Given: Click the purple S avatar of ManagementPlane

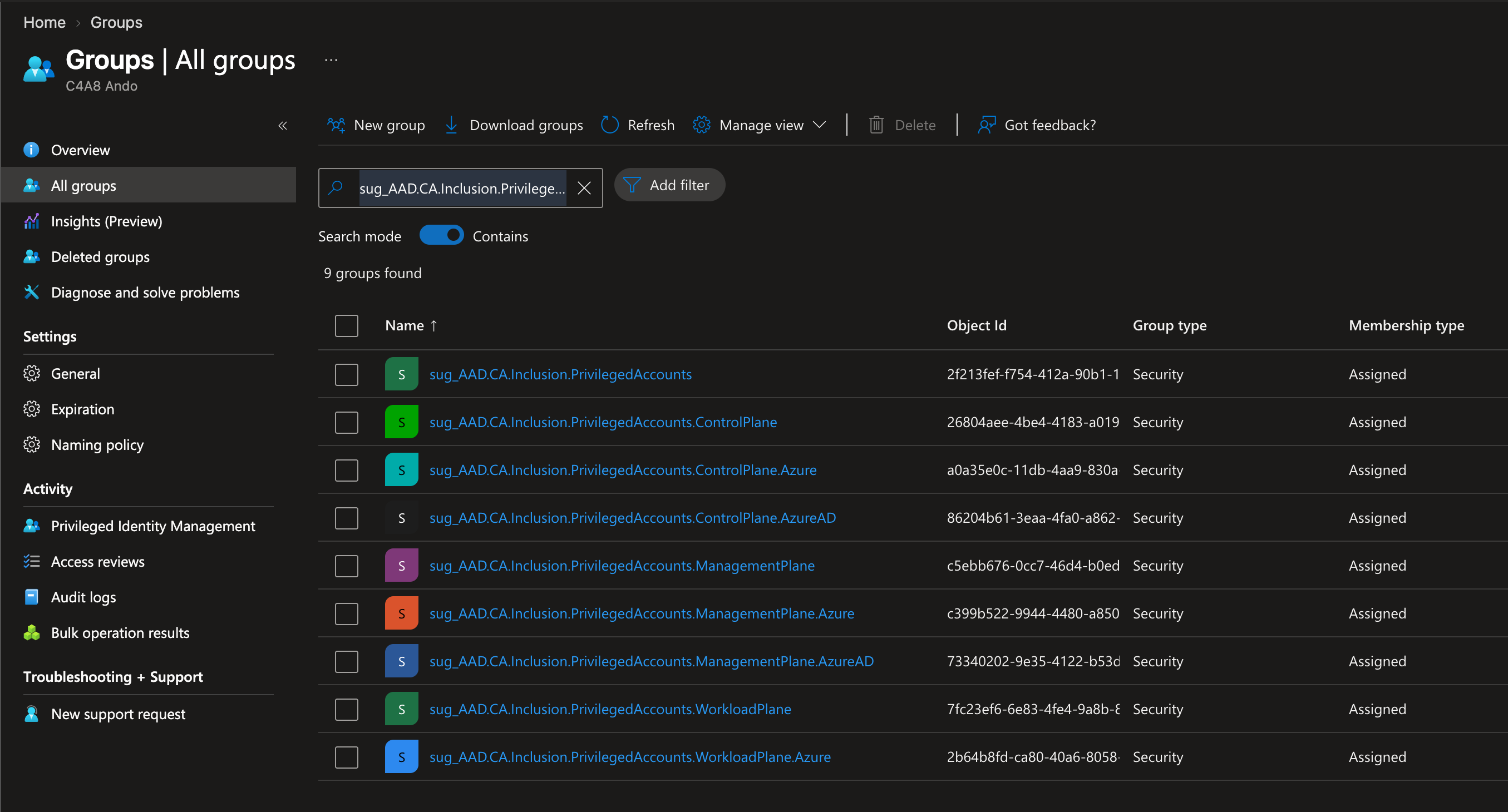Looking at the screenshot, I should click(402, 565).
